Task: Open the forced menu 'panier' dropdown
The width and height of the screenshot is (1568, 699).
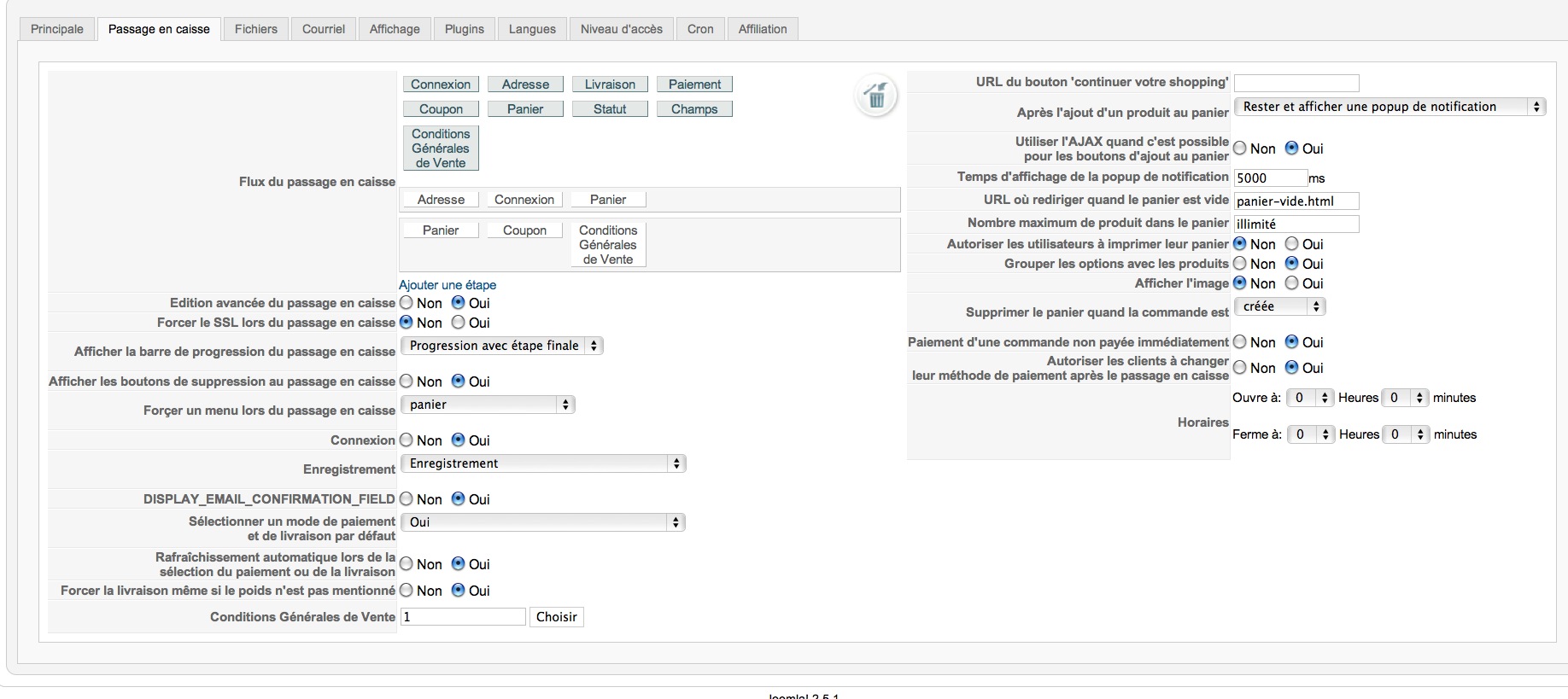Action: pyautogui.click(x=488, y=405)
